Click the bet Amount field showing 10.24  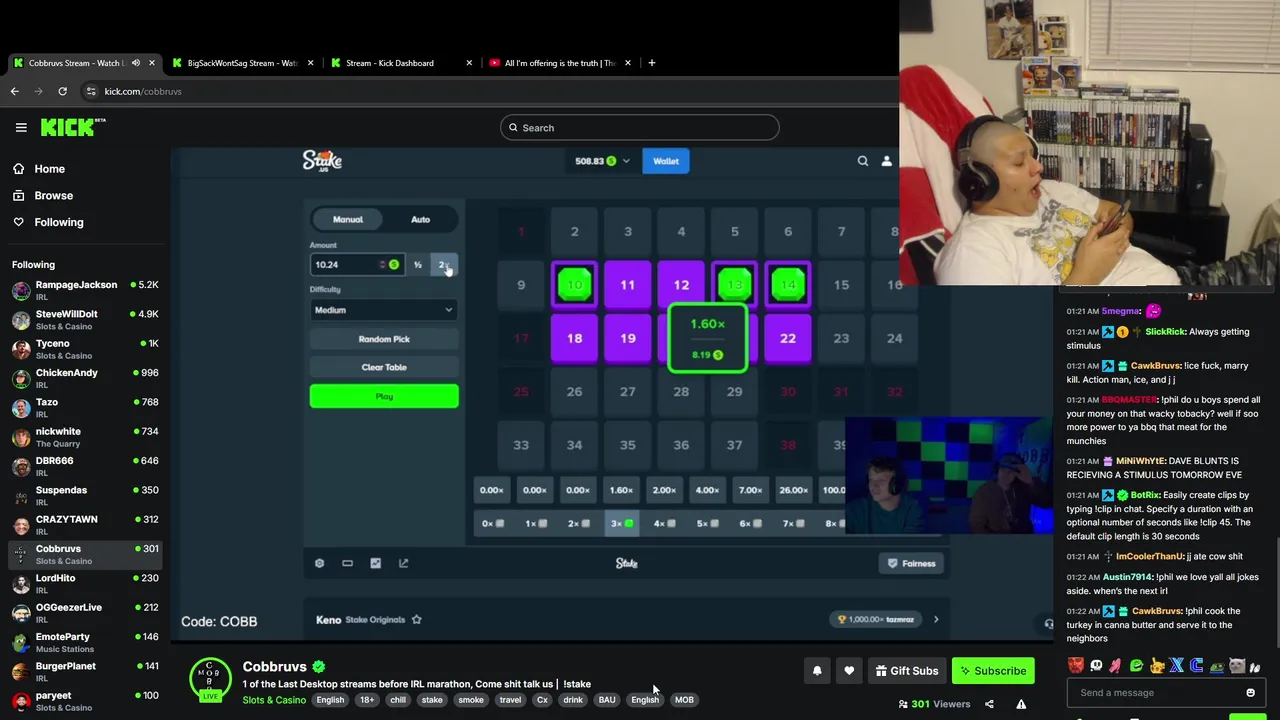[357, 264]
